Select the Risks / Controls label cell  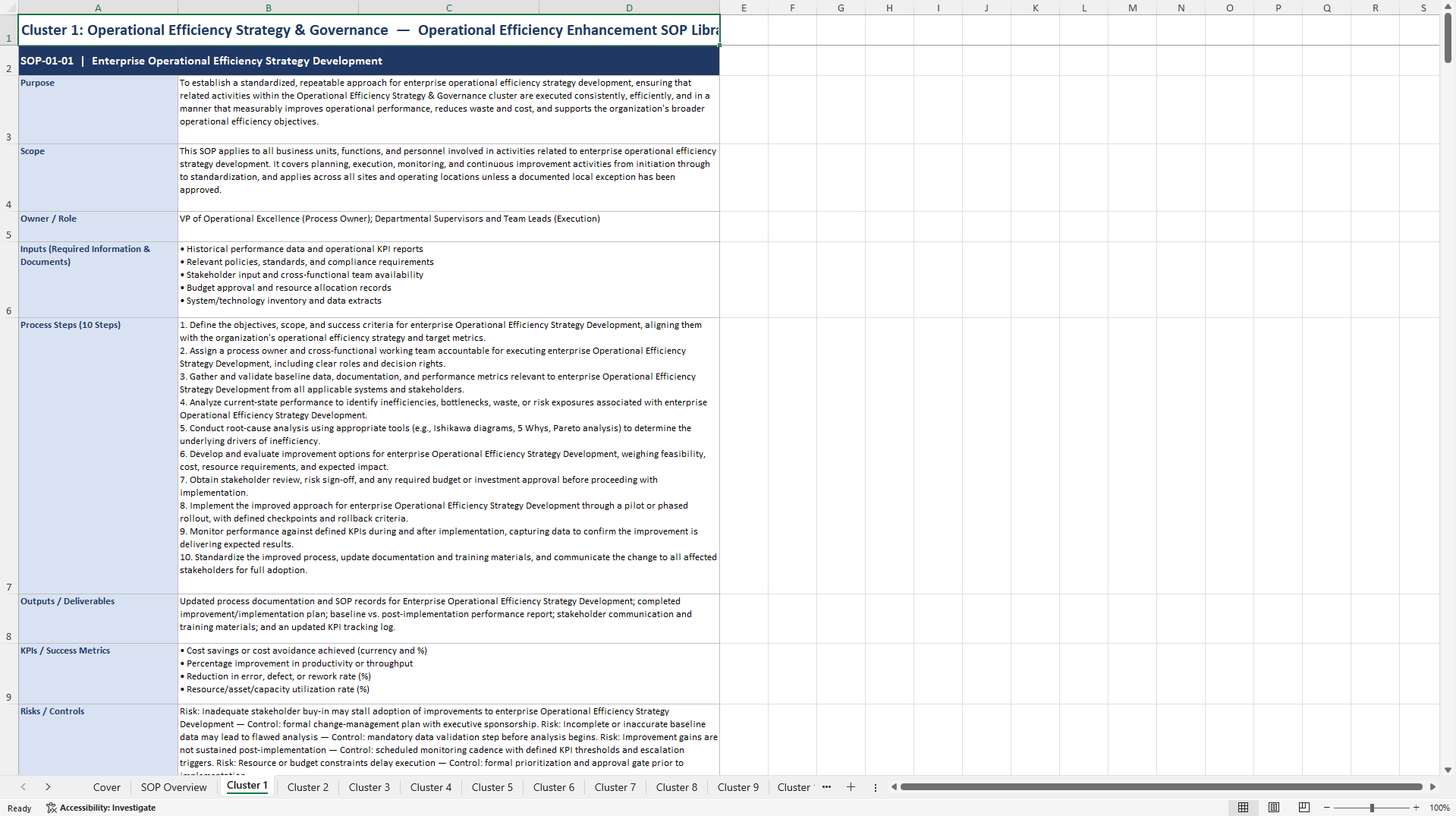point(98,739)
